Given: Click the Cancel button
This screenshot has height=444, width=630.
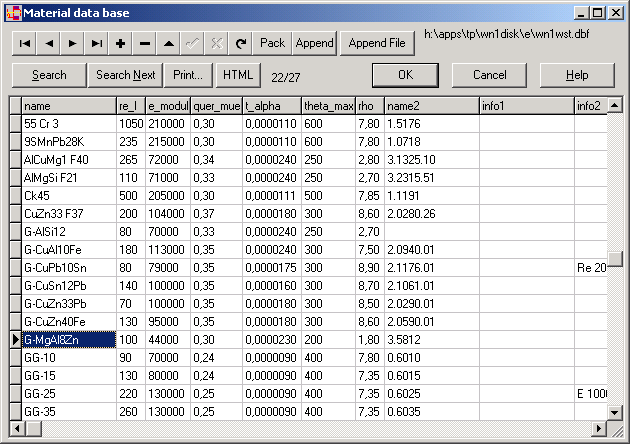Looking at the screenshot, I should click(489, 75).
